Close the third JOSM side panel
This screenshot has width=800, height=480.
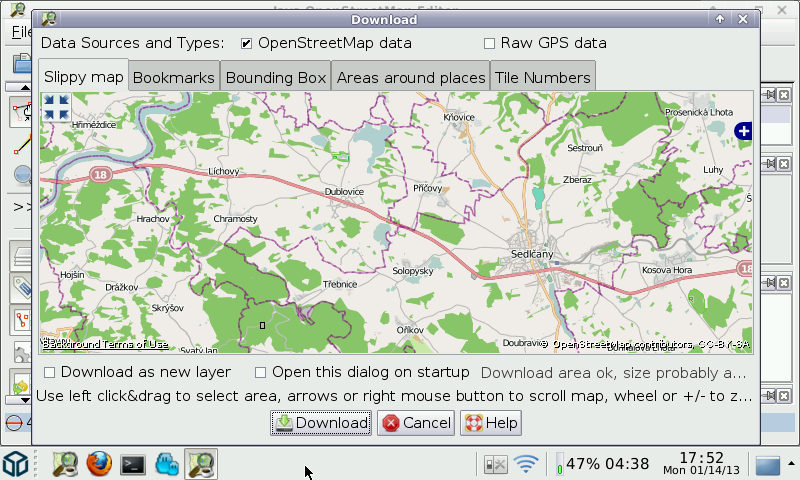784,283
